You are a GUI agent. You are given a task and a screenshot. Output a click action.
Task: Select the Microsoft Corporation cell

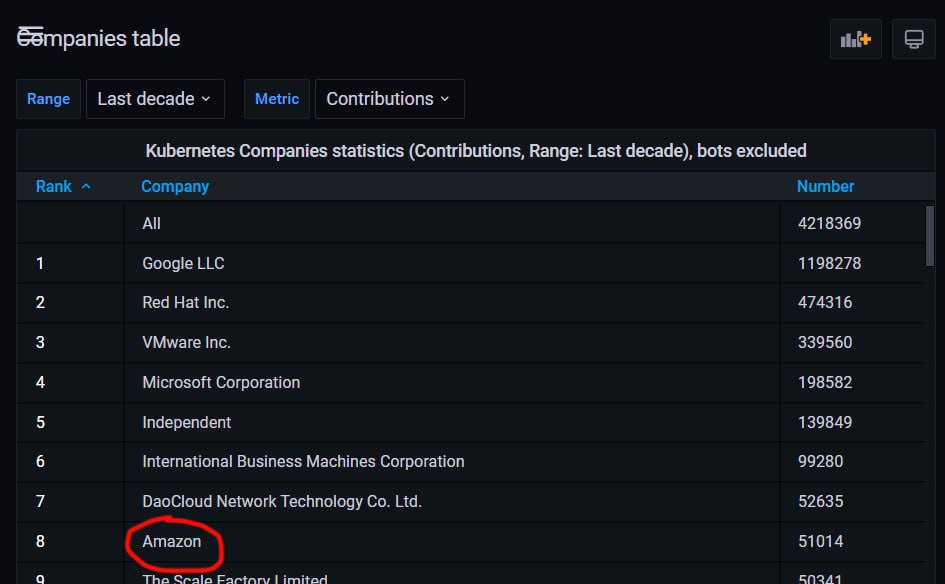221,382
